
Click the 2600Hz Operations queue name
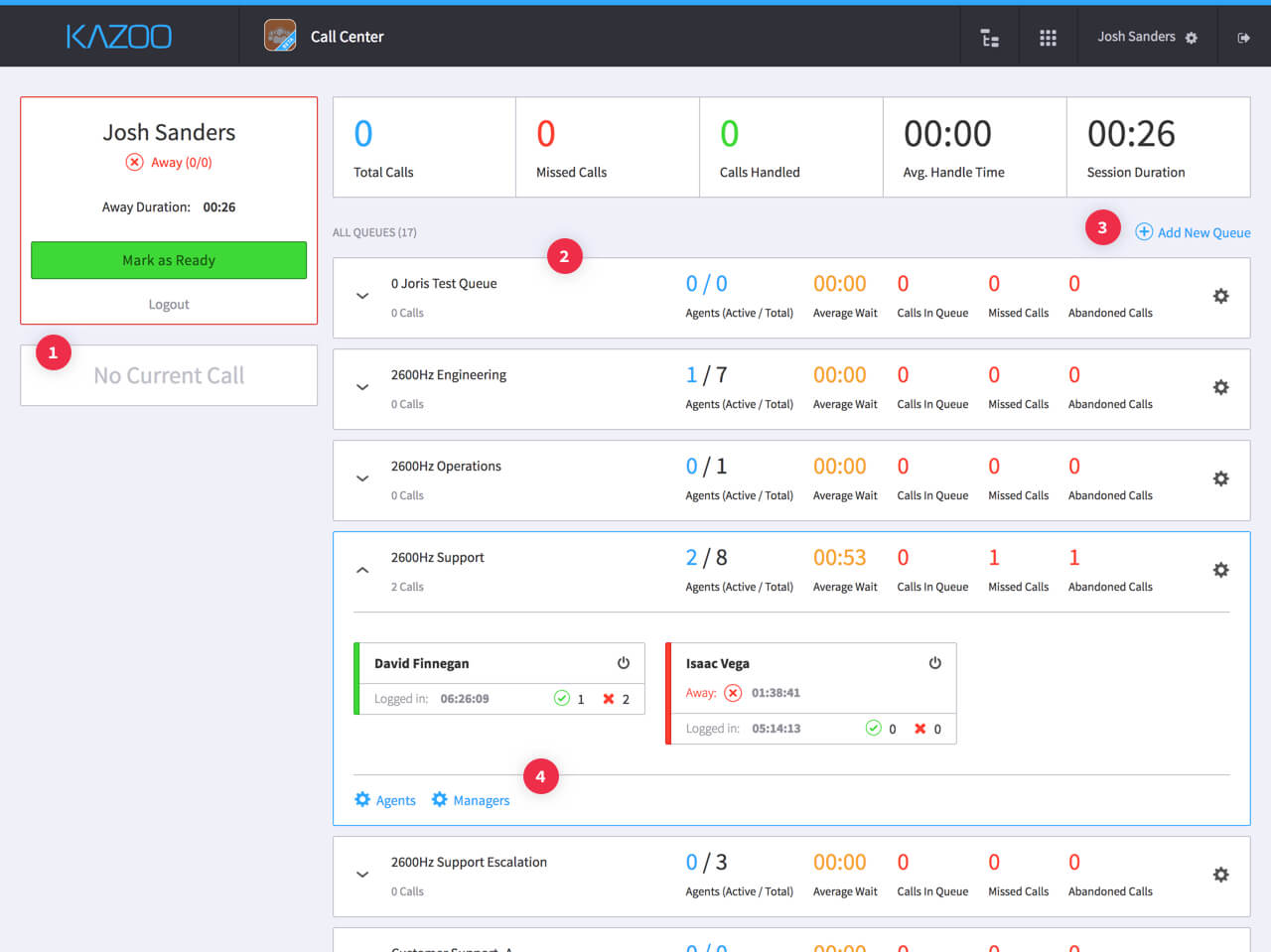[446, 466]
